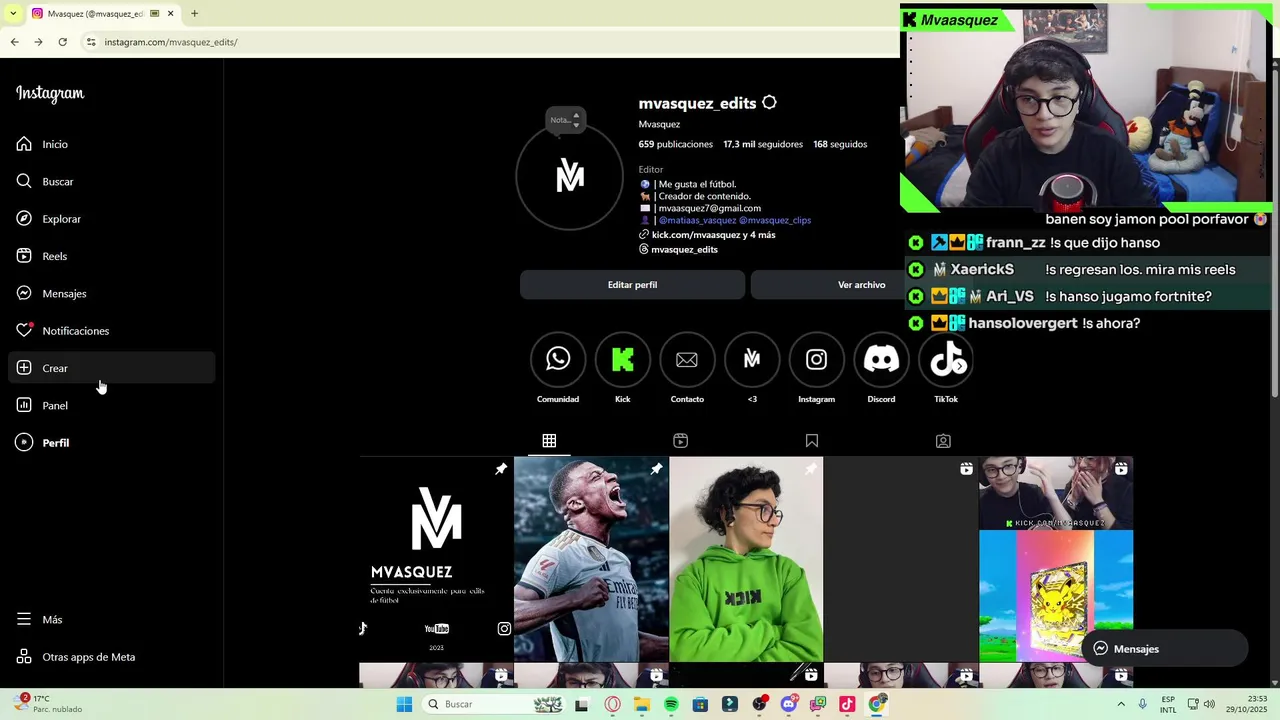Click the 168 seguidos count
Screen dimensions: 1280x720
[840, 144]
